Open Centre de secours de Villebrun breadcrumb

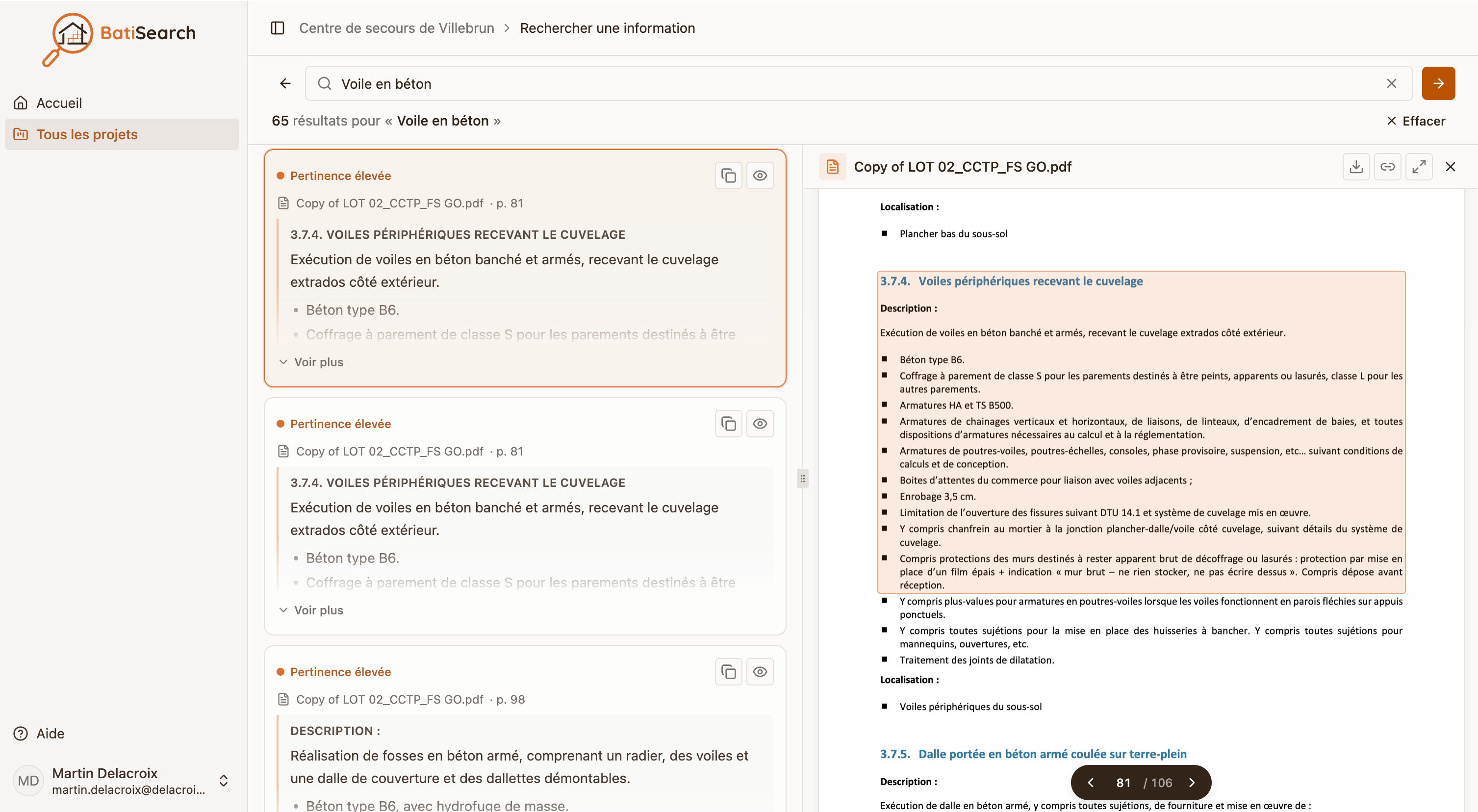(x=396, y=28)
